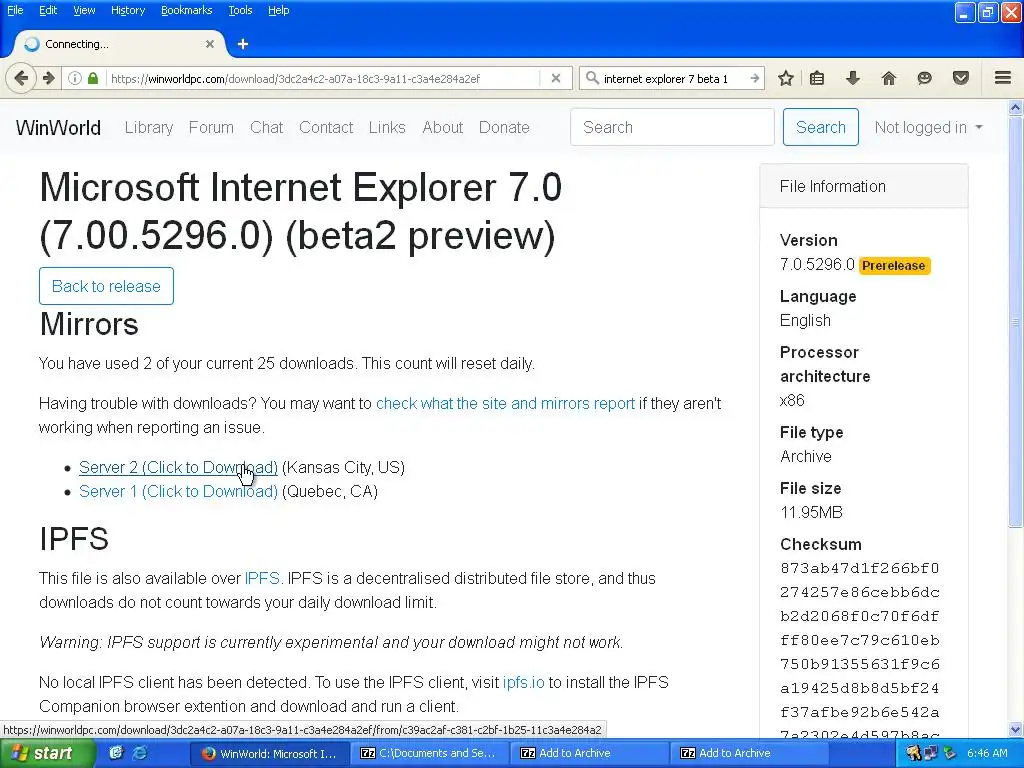Focus the WinWorld Search input field
This screenshot has height=768, width=1024.
tap(672, 127)
